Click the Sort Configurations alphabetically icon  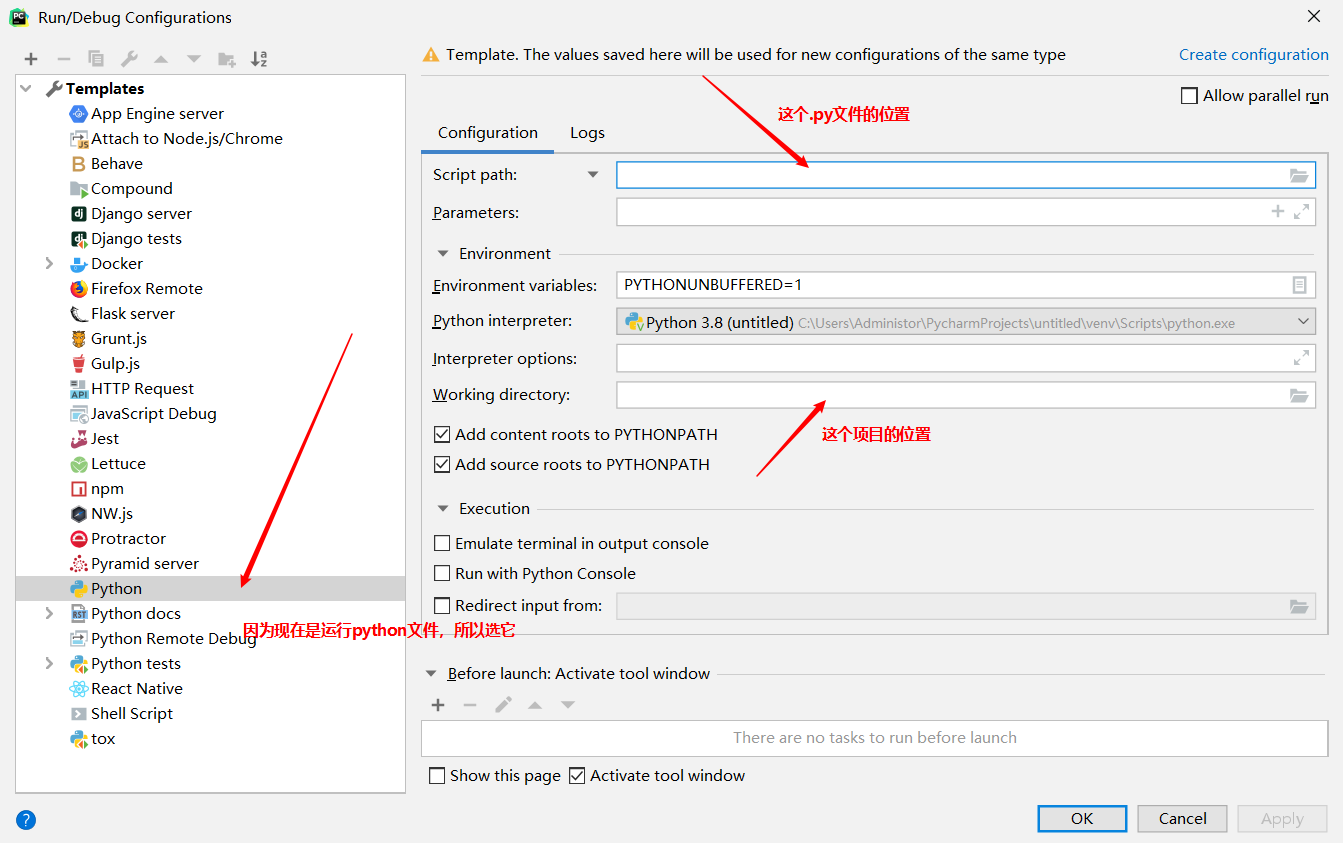pyautogui.click(x=259, y=59)
